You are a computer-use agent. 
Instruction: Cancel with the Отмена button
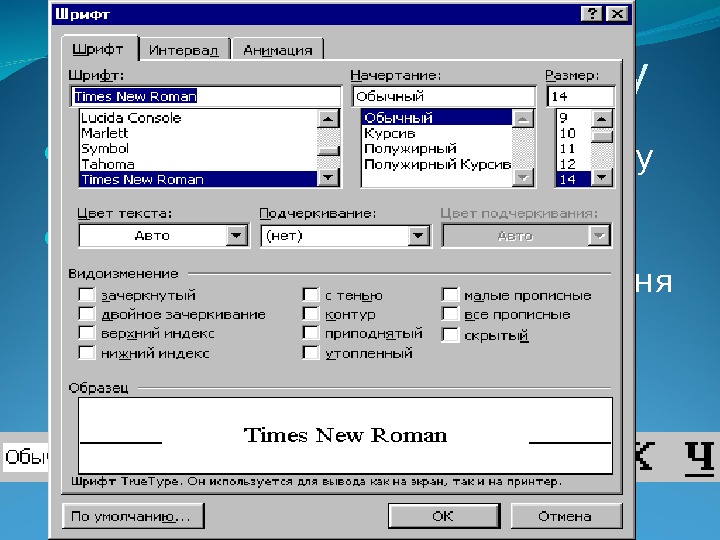pos(566,516)
